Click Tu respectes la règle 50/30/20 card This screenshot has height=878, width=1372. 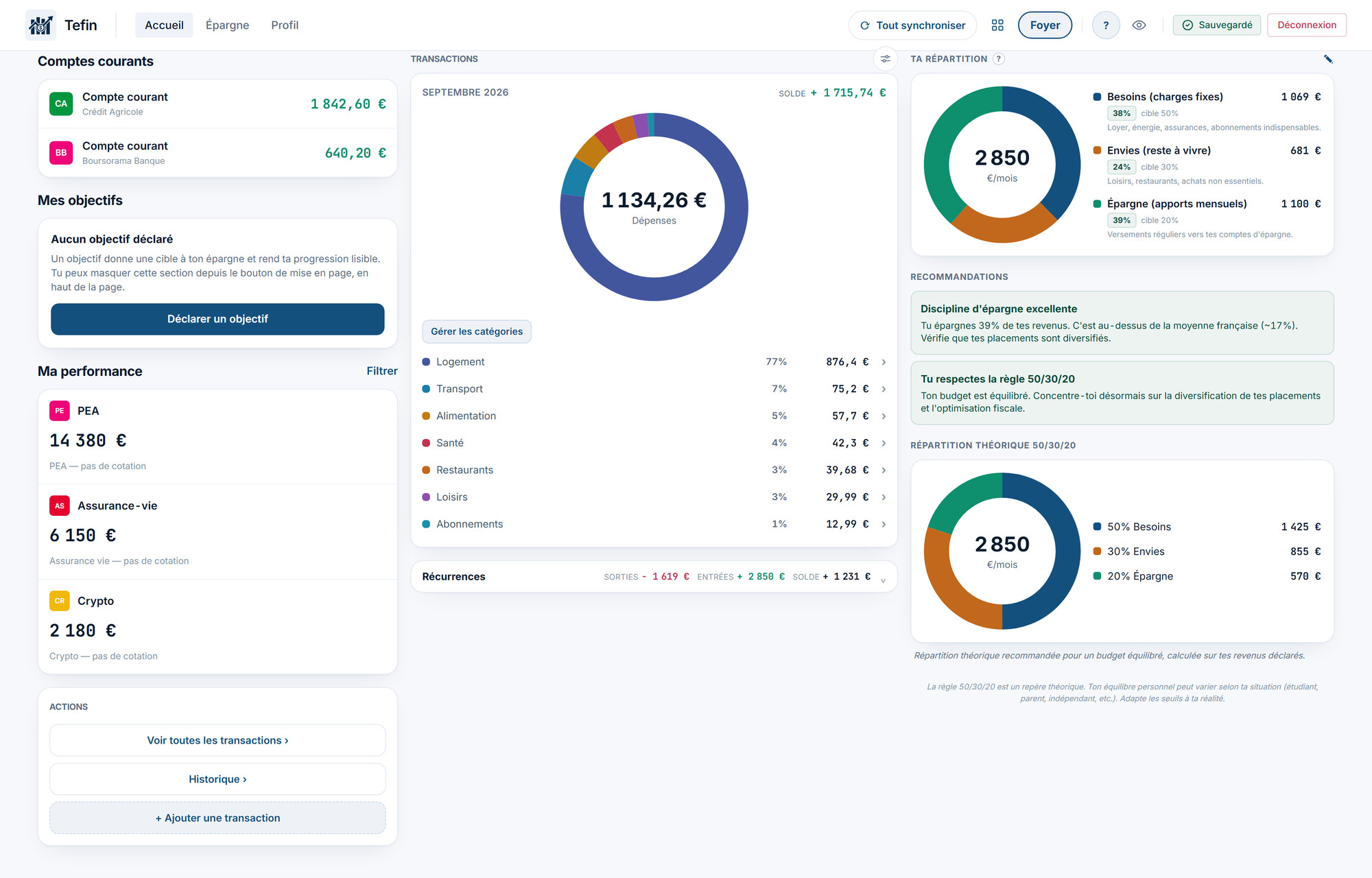(x=1122, y=393)
